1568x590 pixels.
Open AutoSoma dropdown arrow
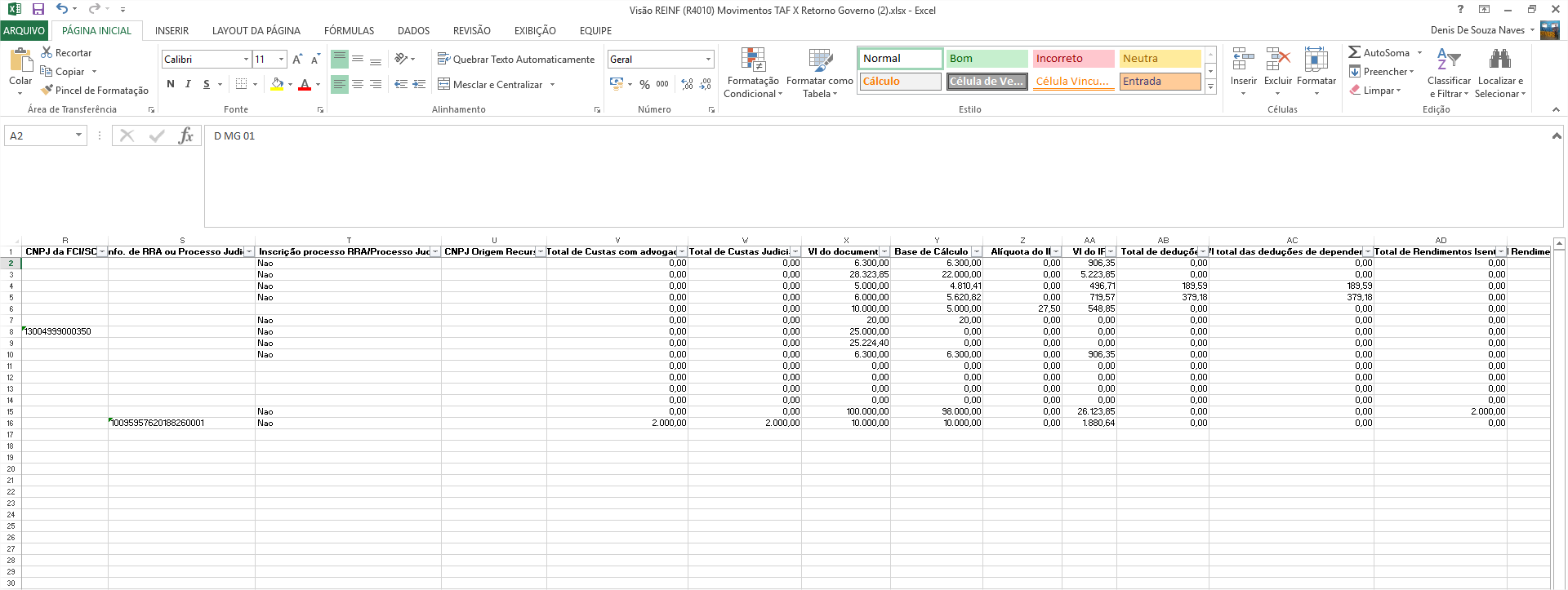(1419, 53)
